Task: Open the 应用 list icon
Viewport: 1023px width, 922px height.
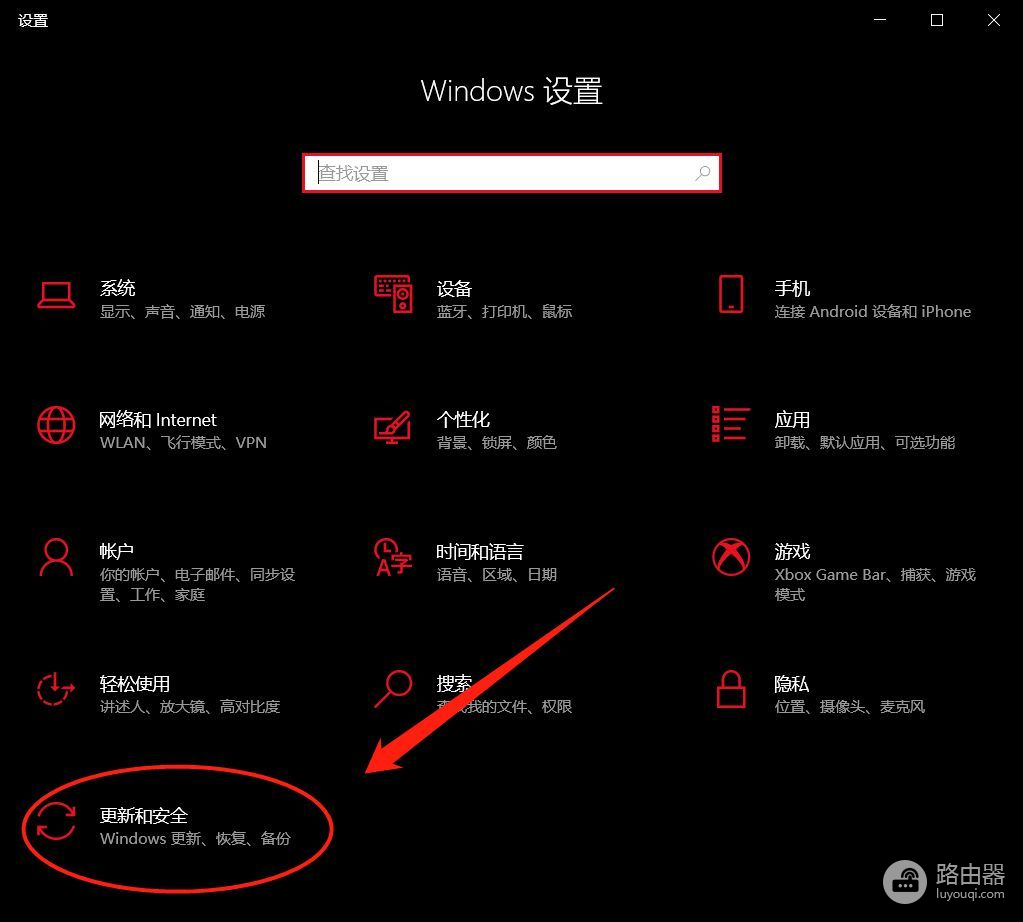Action: click(x=730, y=424)
